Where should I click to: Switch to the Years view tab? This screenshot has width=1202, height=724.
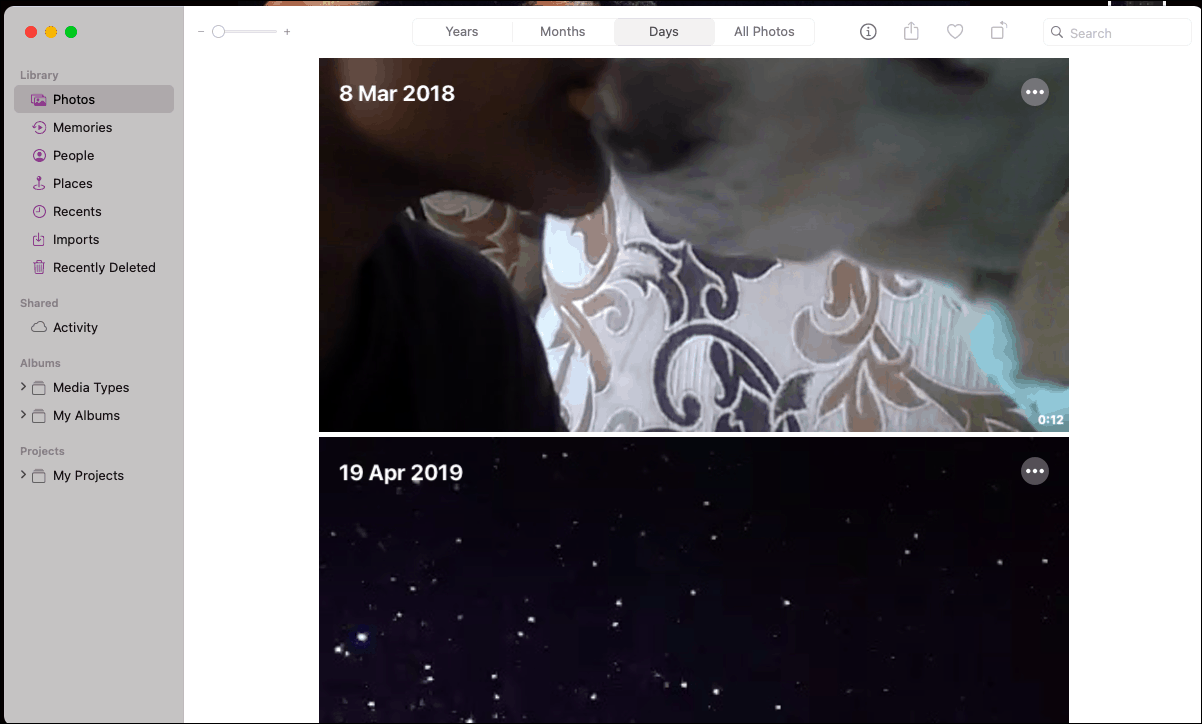click(x=462, y=31)
